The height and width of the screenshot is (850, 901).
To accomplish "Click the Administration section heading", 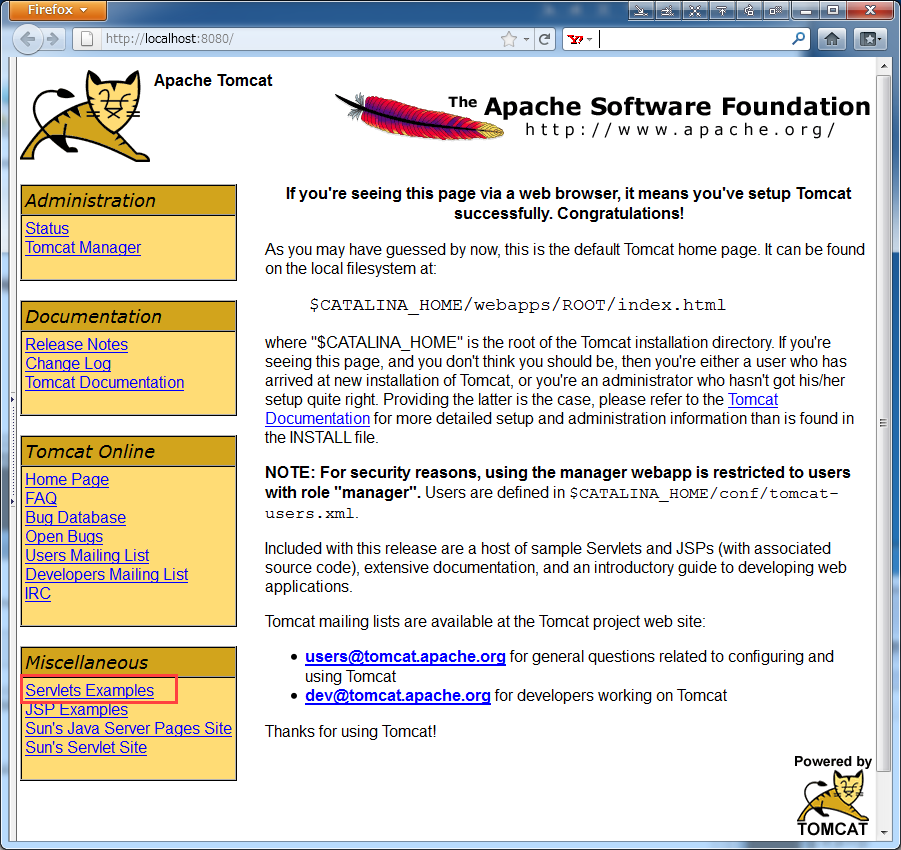I will (x=90, y=201).
